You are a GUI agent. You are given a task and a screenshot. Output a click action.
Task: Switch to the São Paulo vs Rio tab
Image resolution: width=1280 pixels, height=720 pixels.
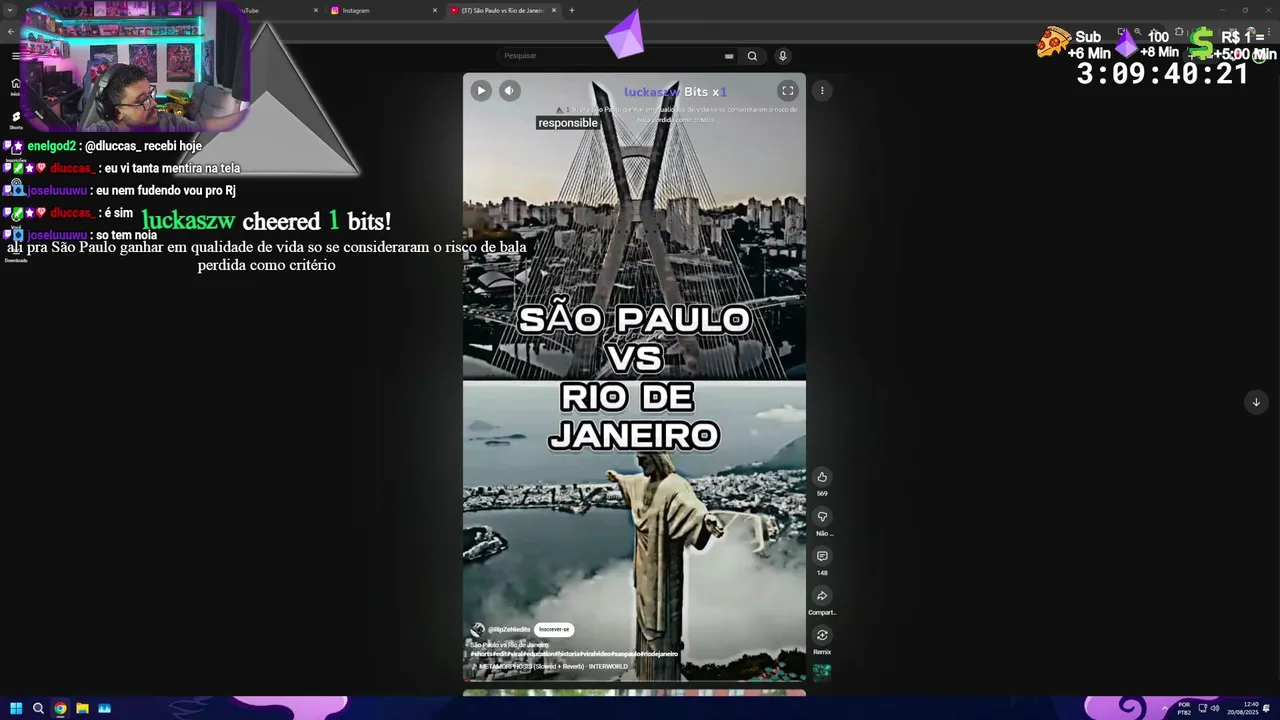(x=503, y=10)
